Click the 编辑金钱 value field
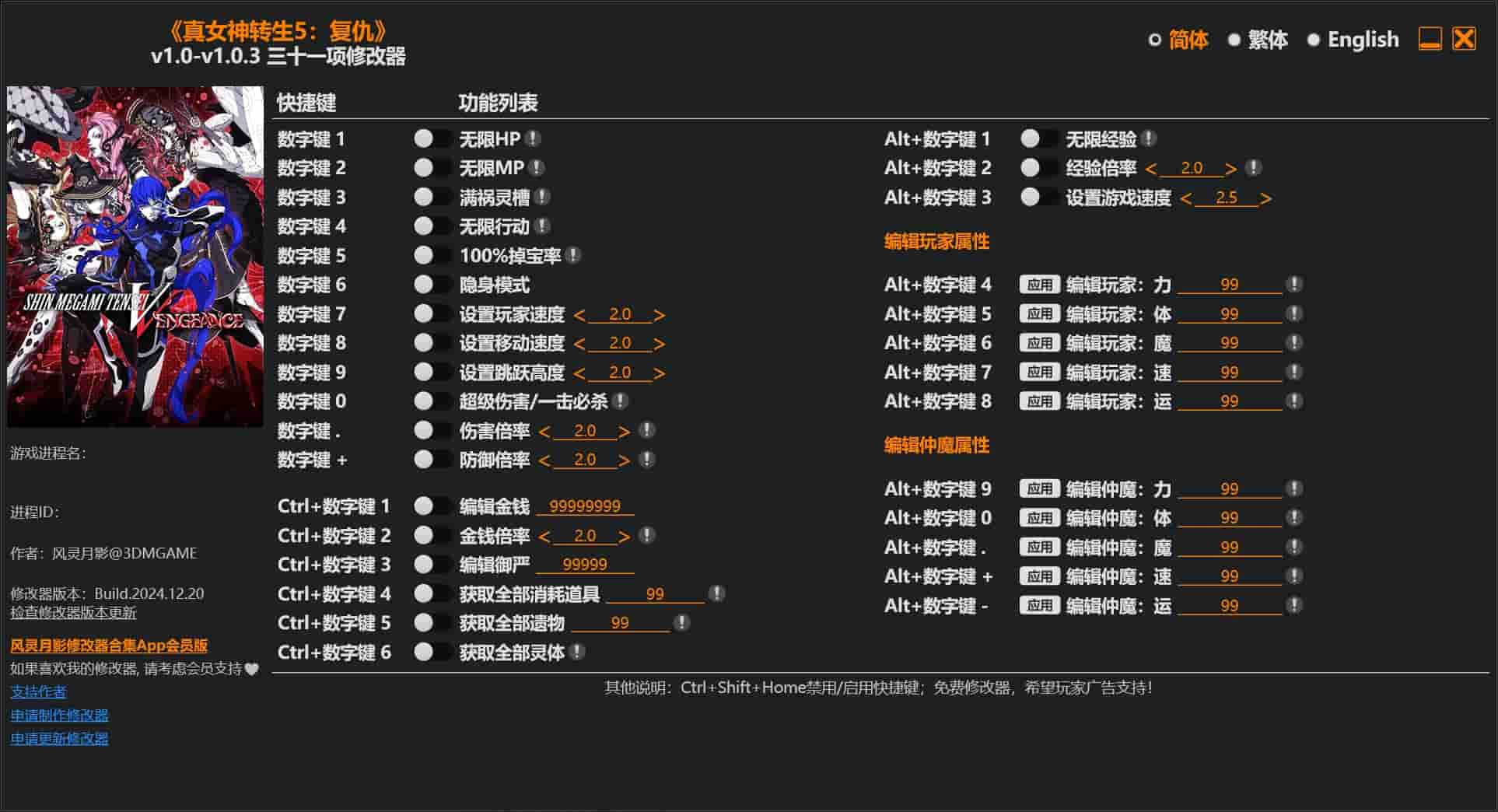 (x=585, y=506)
